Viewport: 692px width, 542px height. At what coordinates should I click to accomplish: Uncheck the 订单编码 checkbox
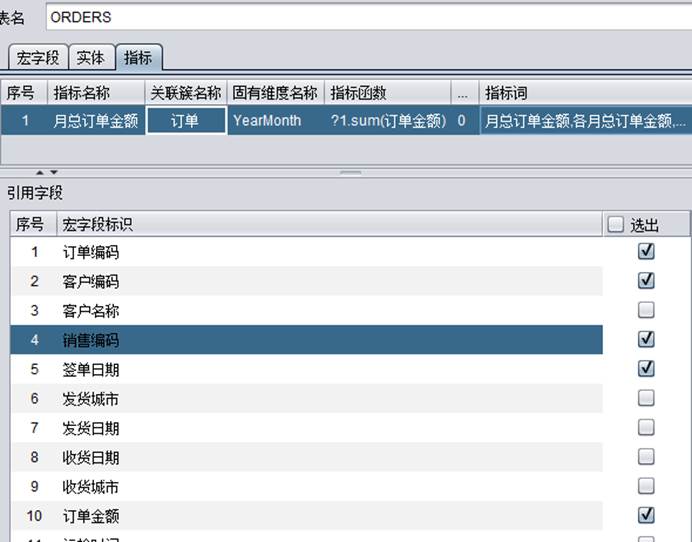coord(646,252)
